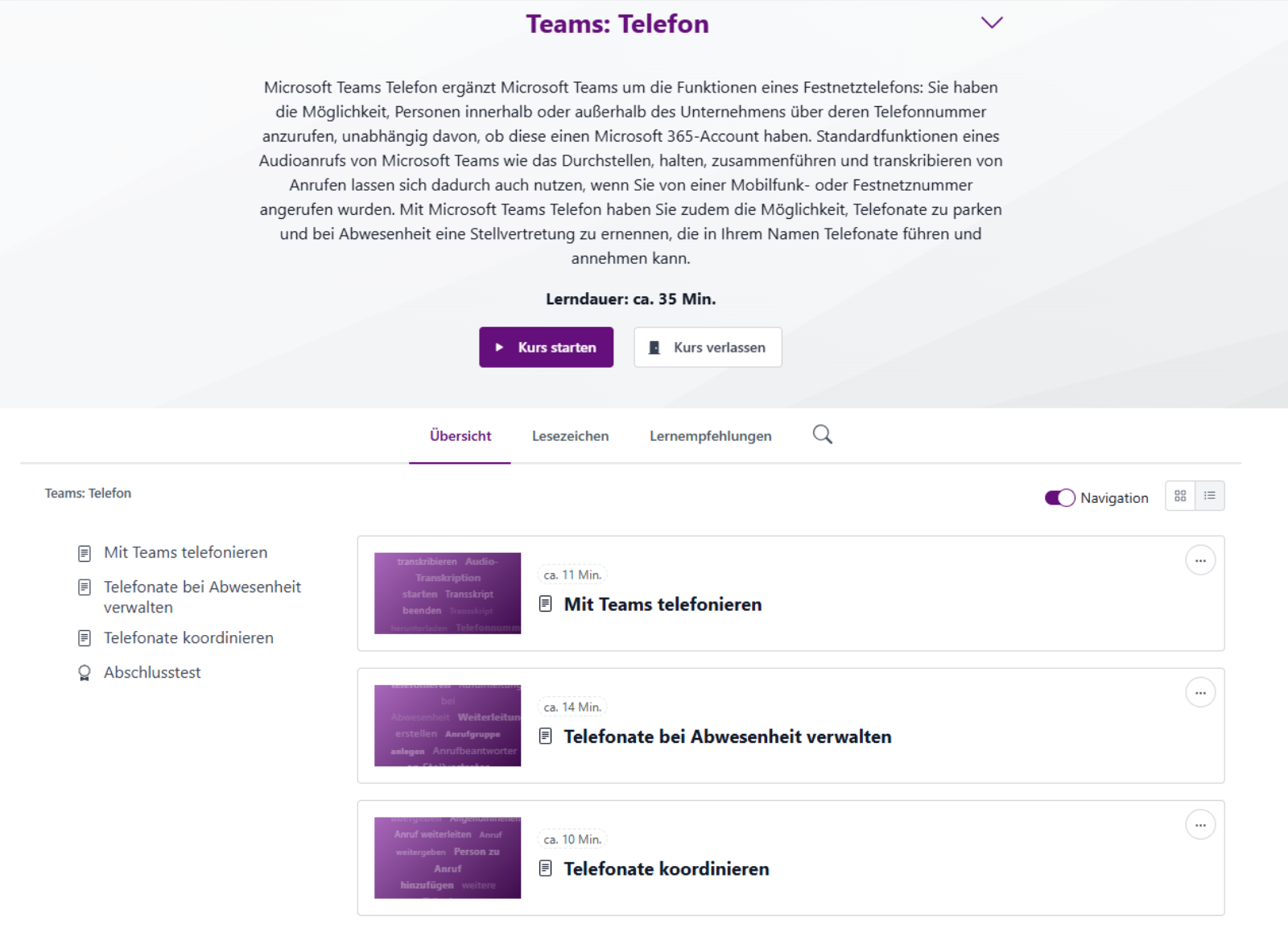The height and width of the screenshot is (932, 1288).
Task: Open Telefonate bei Abwesenheit verwalten in sidebar
Action: tap(202, 596)
